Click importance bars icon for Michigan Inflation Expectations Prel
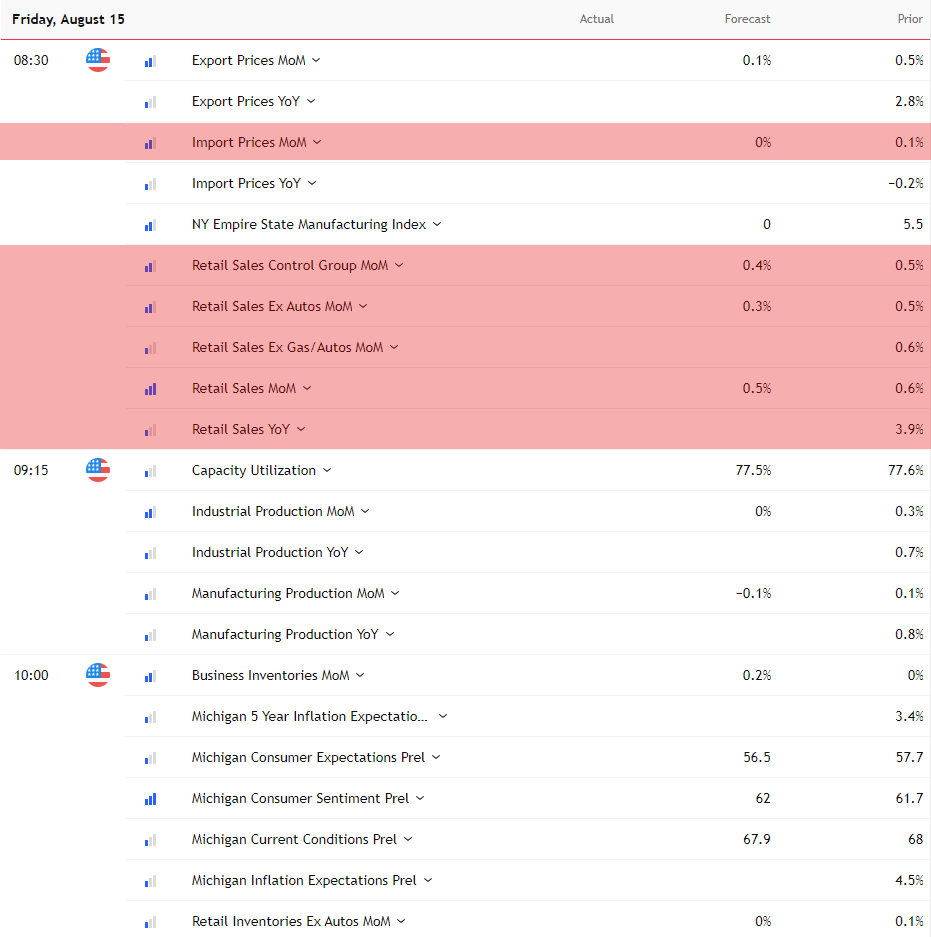This screenshot has width=931, height=937. (150, 881)
